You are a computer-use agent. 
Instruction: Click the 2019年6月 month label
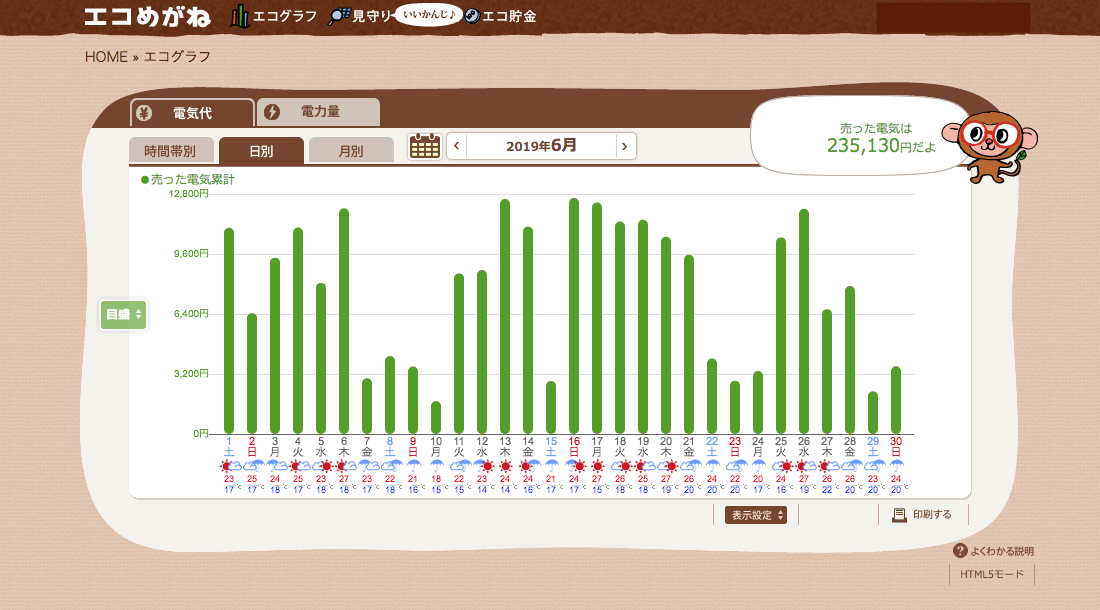[x=541, y=146]
